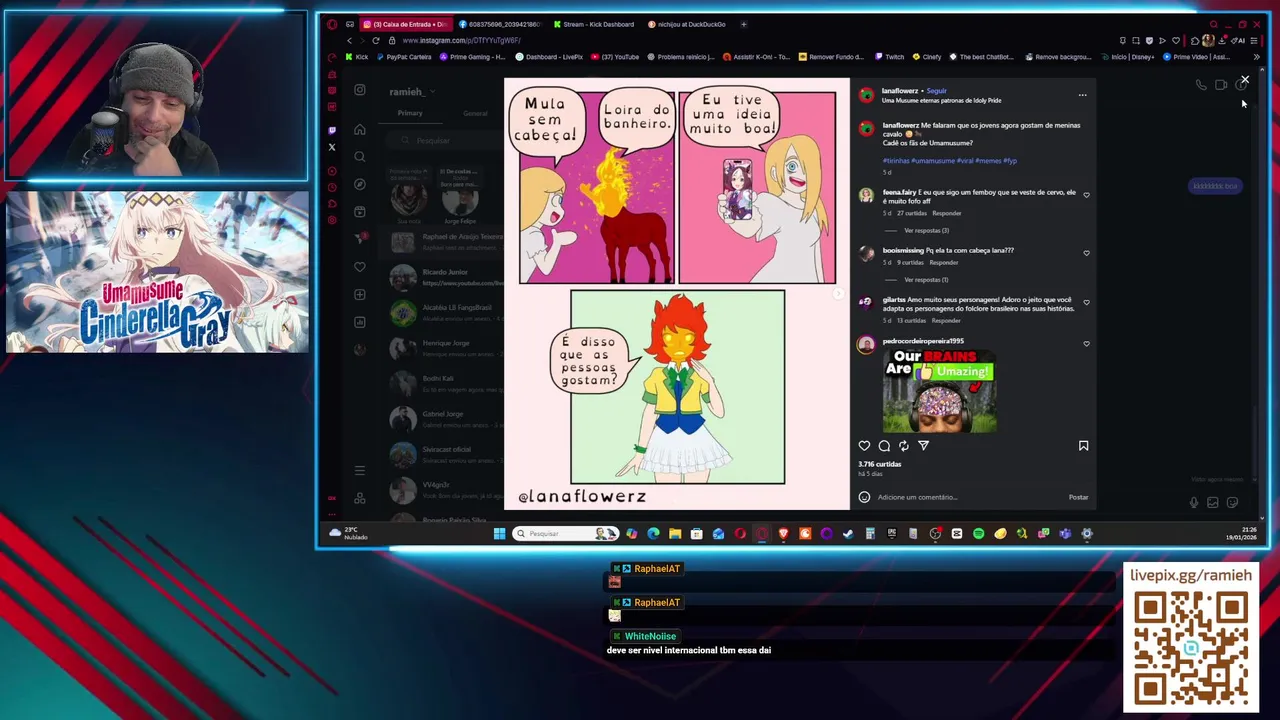Open the (37) YouTube bookmark
This screenshot has width=1280, height=720.
coord(615,57)
